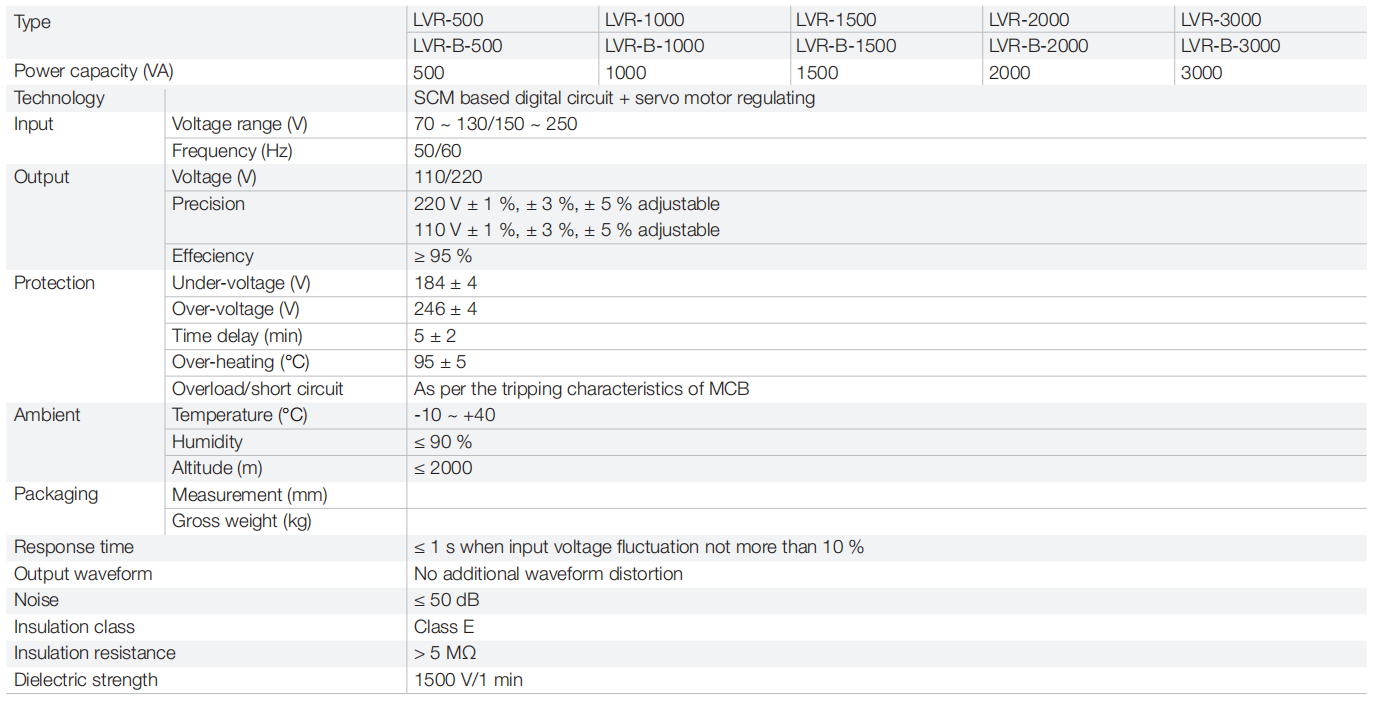Click the Overload/short circuit label

tap(257, 389)
